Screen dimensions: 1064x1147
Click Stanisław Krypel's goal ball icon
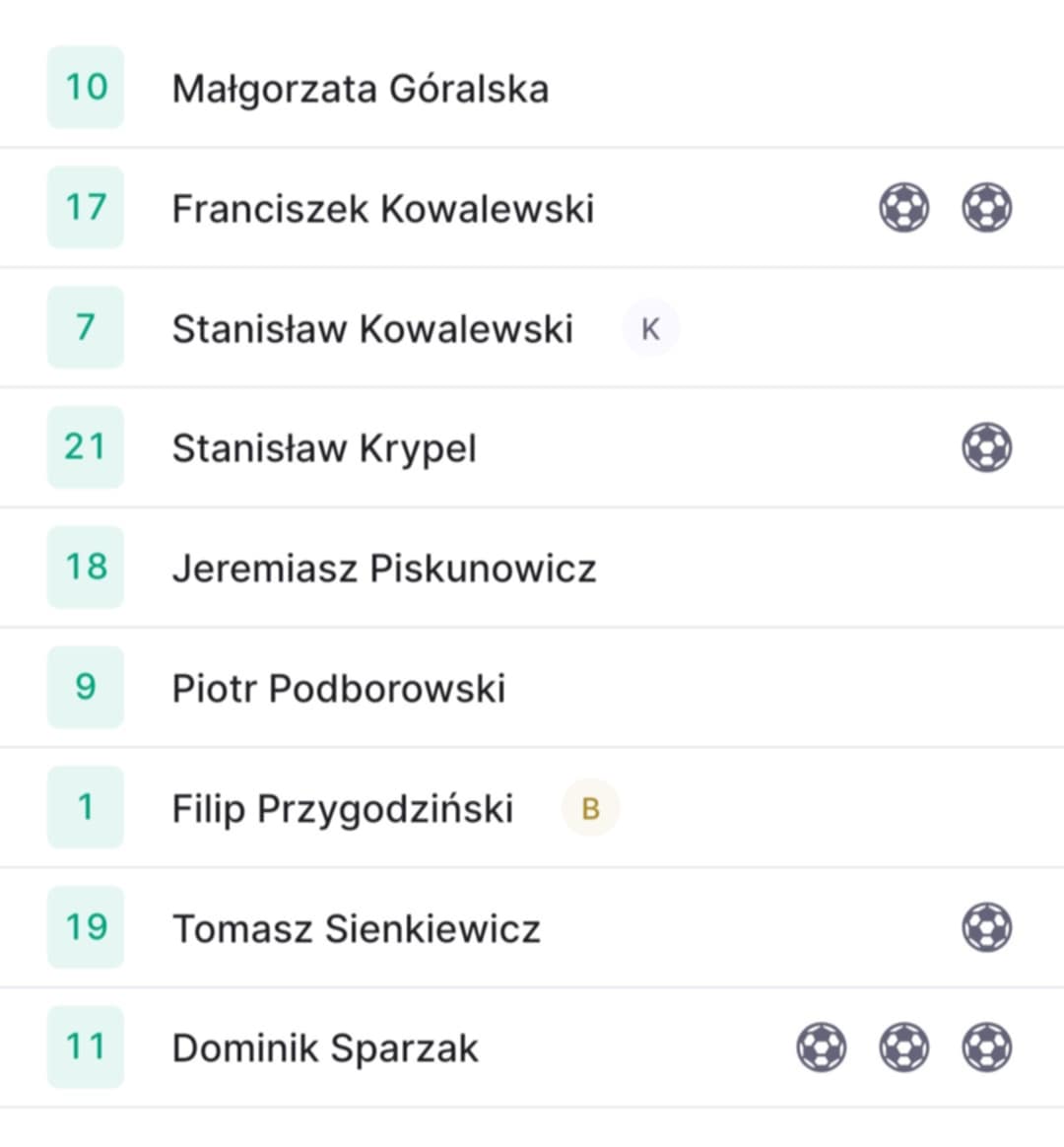click(986, 447)
